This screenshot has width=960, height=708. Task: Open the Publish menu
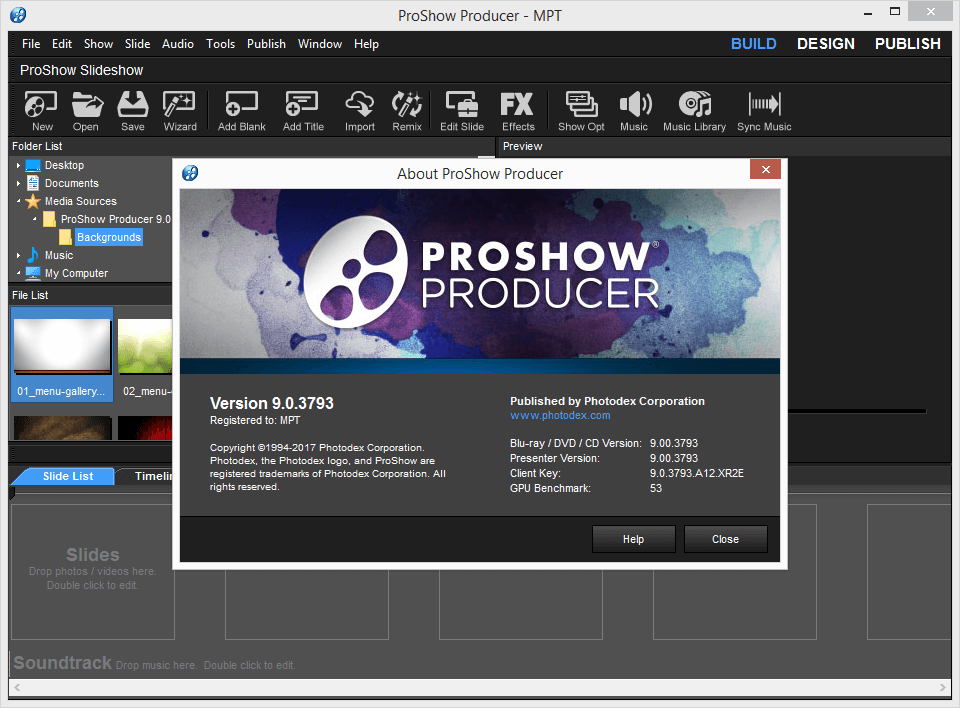tap(266, 44)
